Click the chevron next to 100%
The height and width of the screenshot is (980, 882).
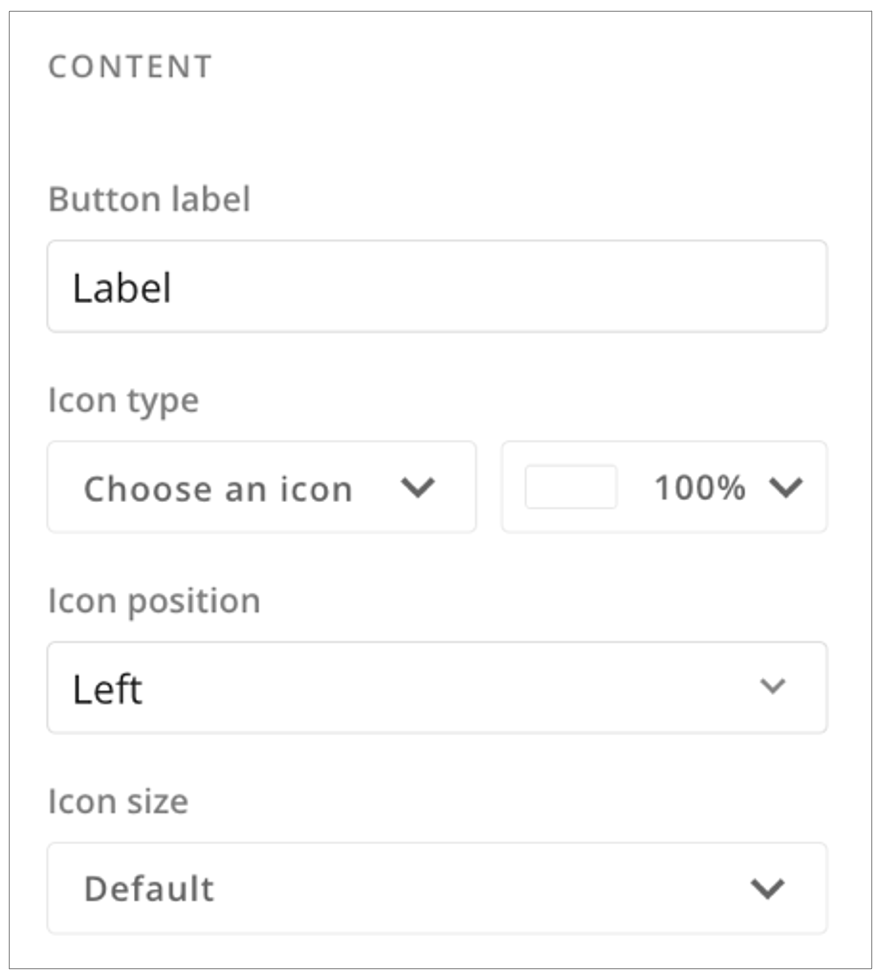point(786,488)
